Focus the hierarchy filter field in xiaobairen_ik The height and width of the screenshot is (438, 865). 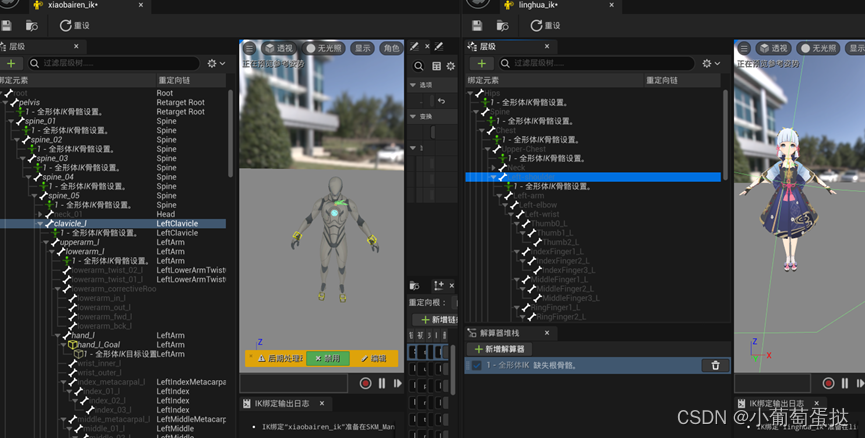pos(114,63)
